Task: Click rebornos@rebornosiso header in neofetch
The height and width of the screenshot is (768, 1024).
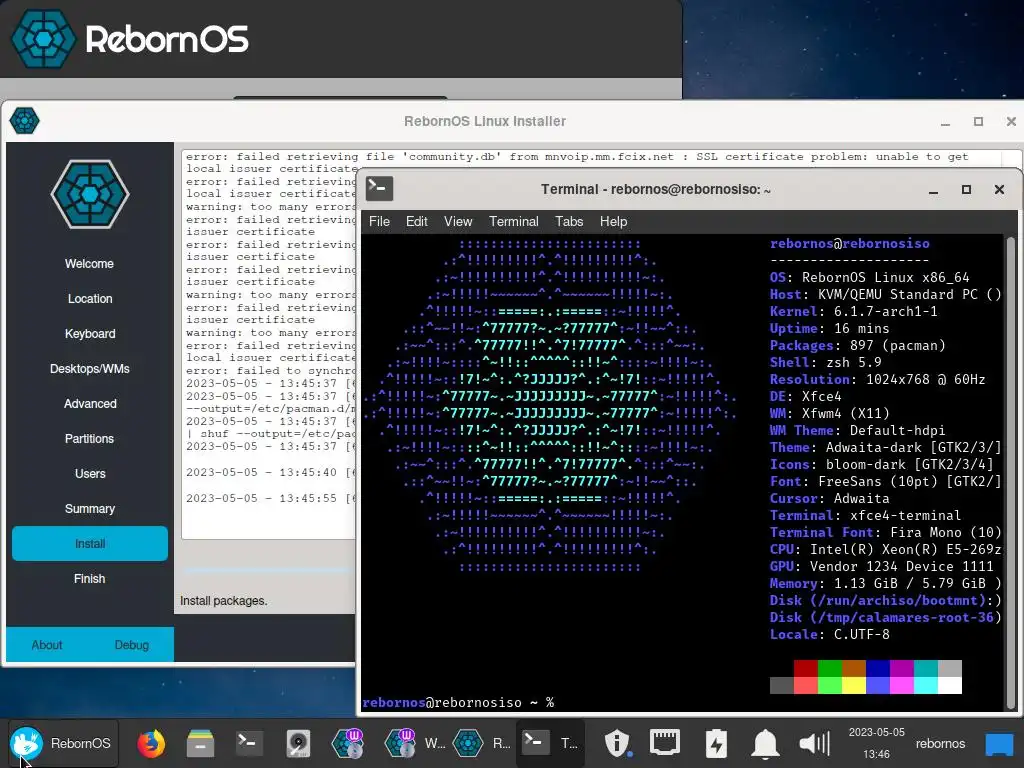Action: tap(850, 244)
